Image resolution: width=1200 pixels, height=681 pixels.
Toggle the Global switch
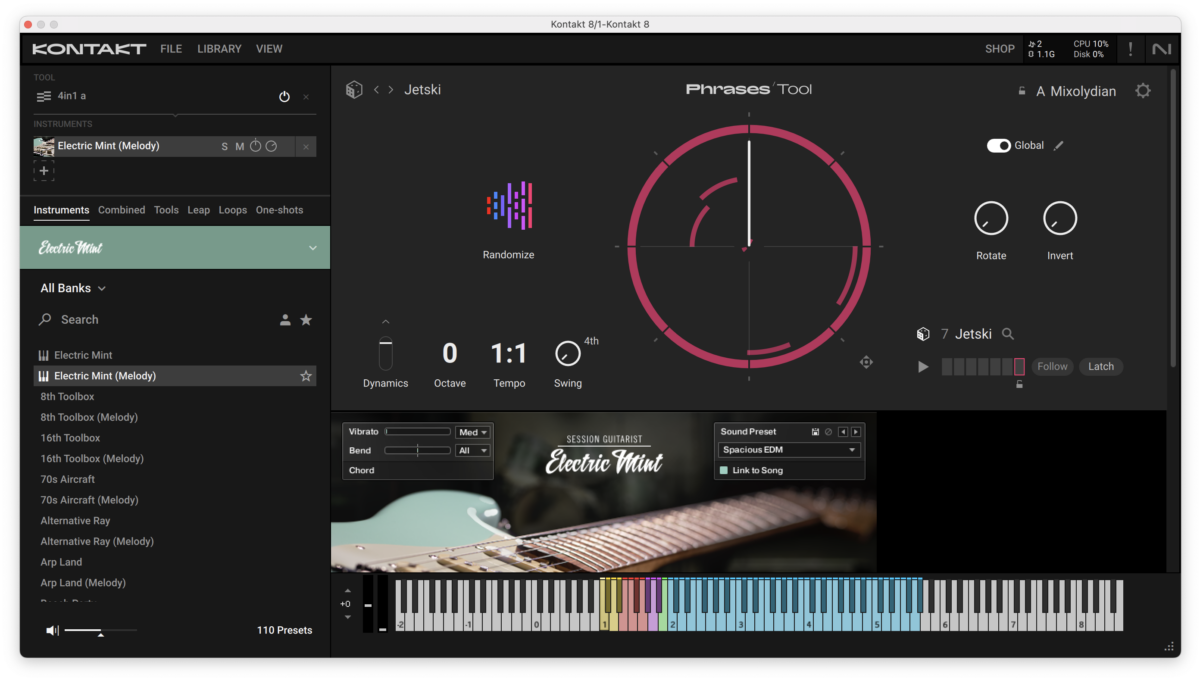coord(998,146)
